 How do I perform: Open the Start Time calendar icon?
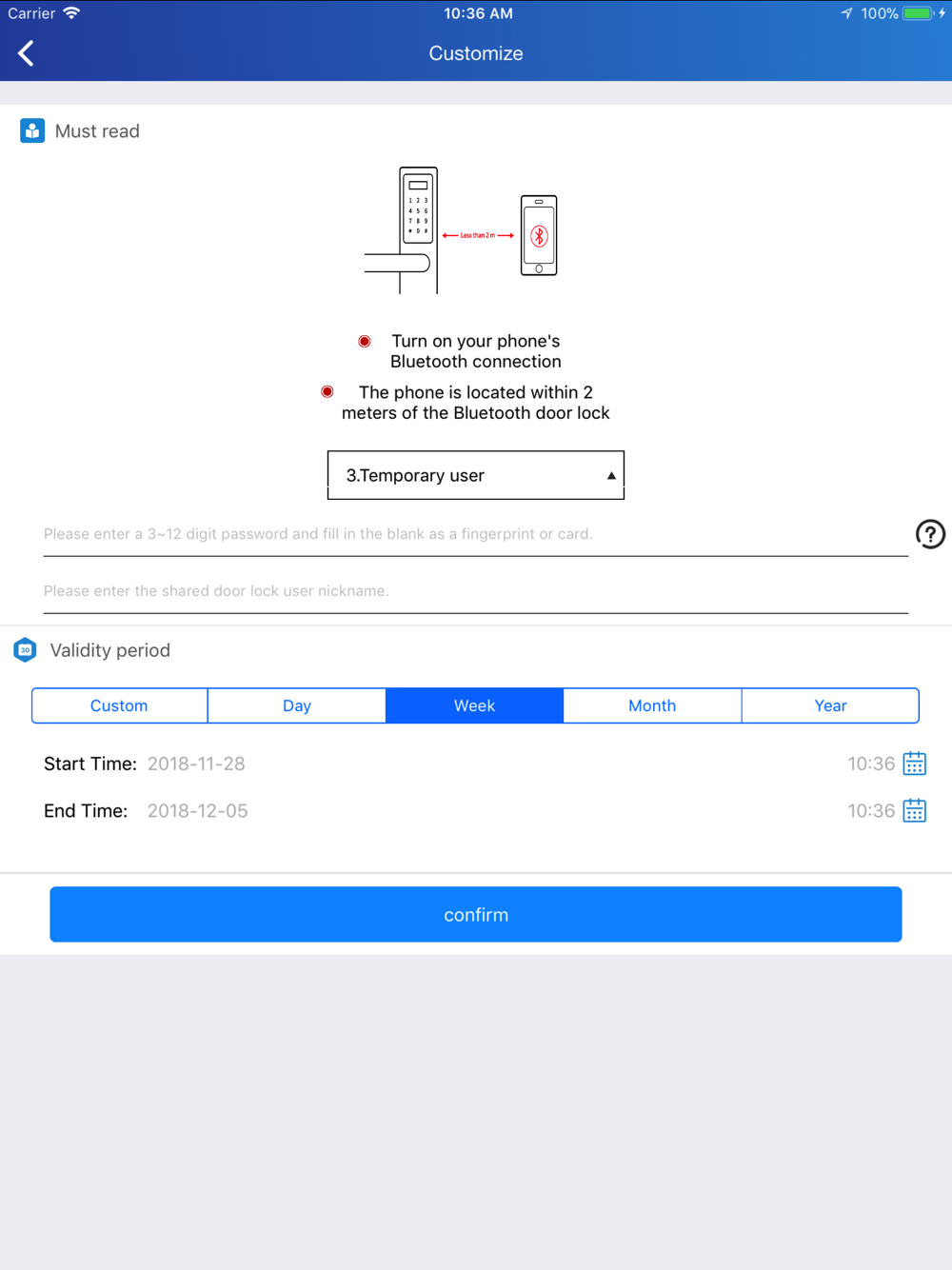click(914, 764)
